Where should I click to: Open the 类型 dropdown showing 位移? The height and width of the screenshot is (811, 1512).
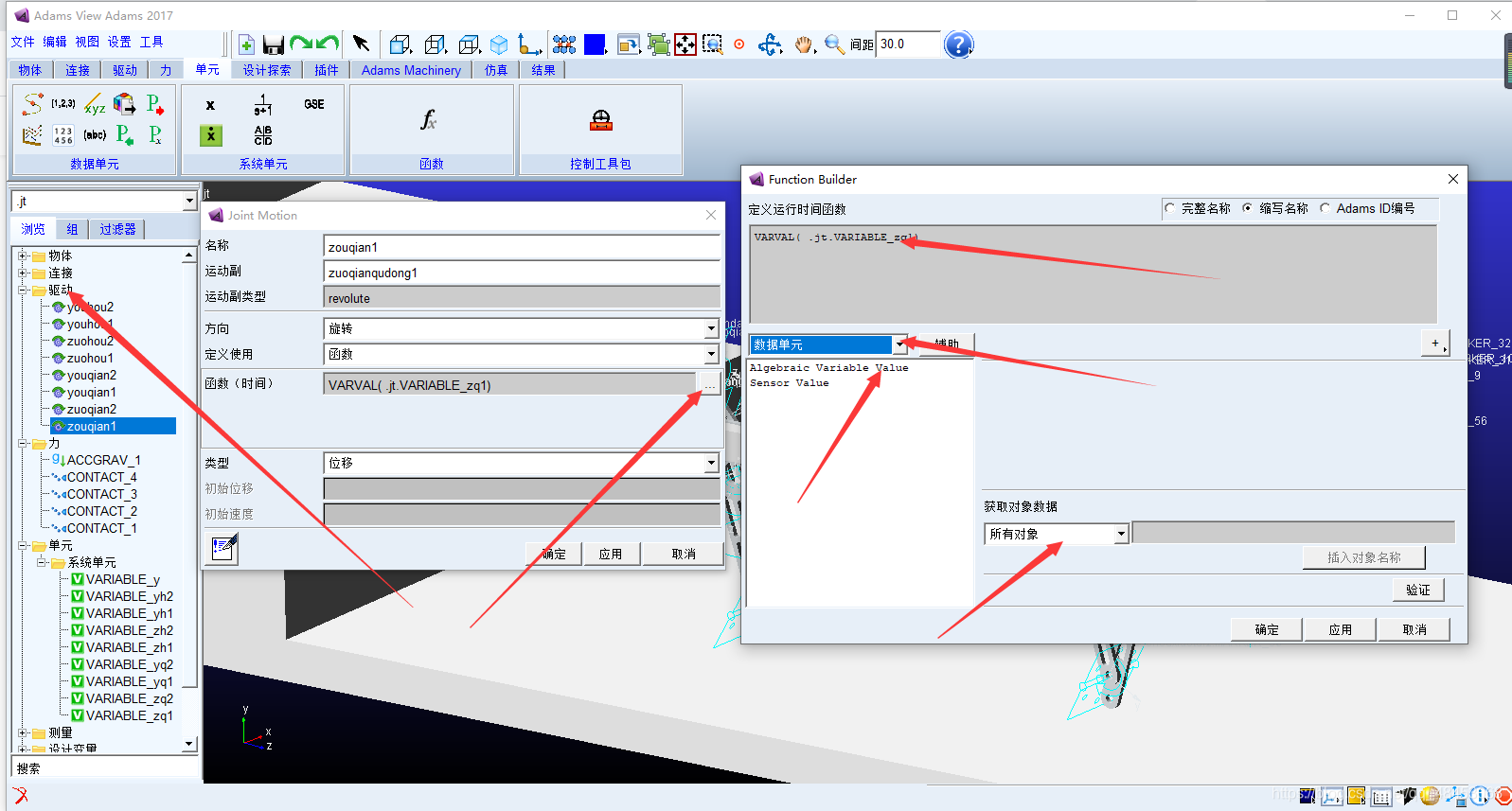pyautogui.click(x=711, y=464)
